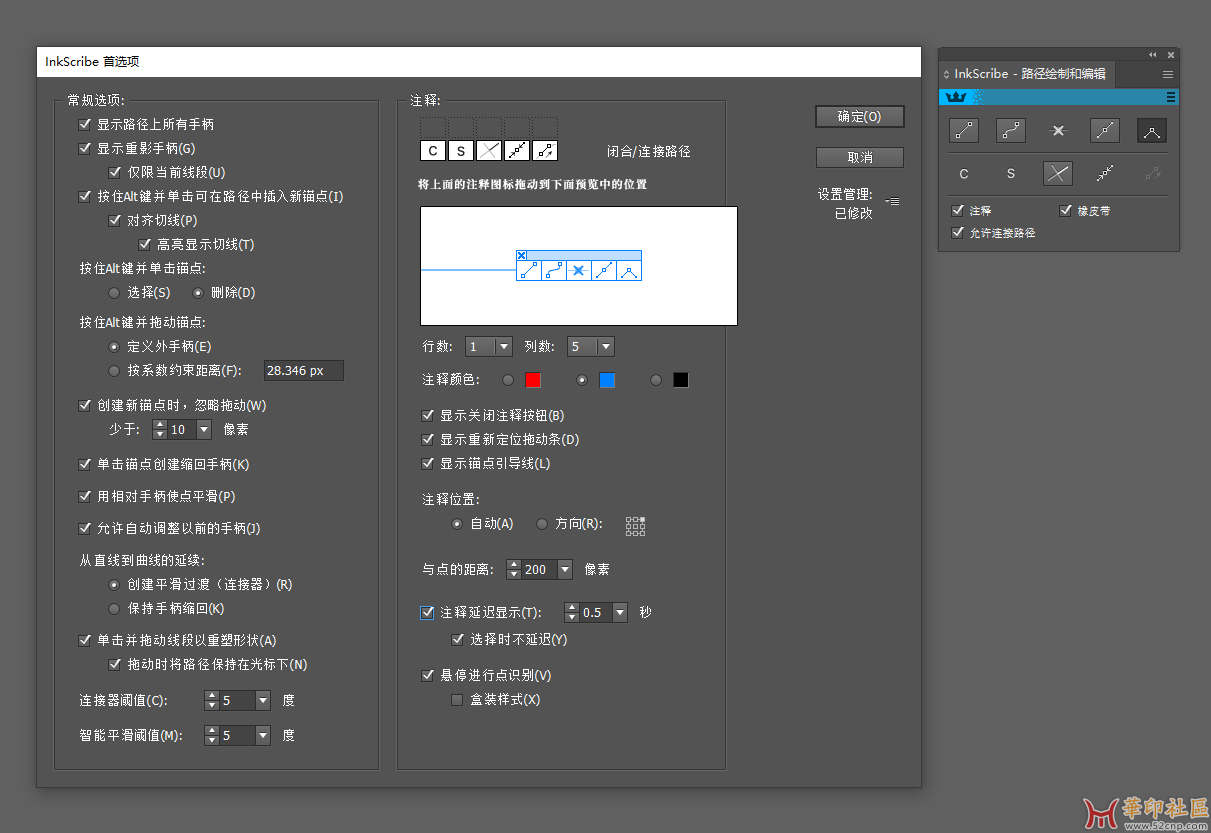Toggle 选择时不延迟(Y) checkbox

click(458, 639)
